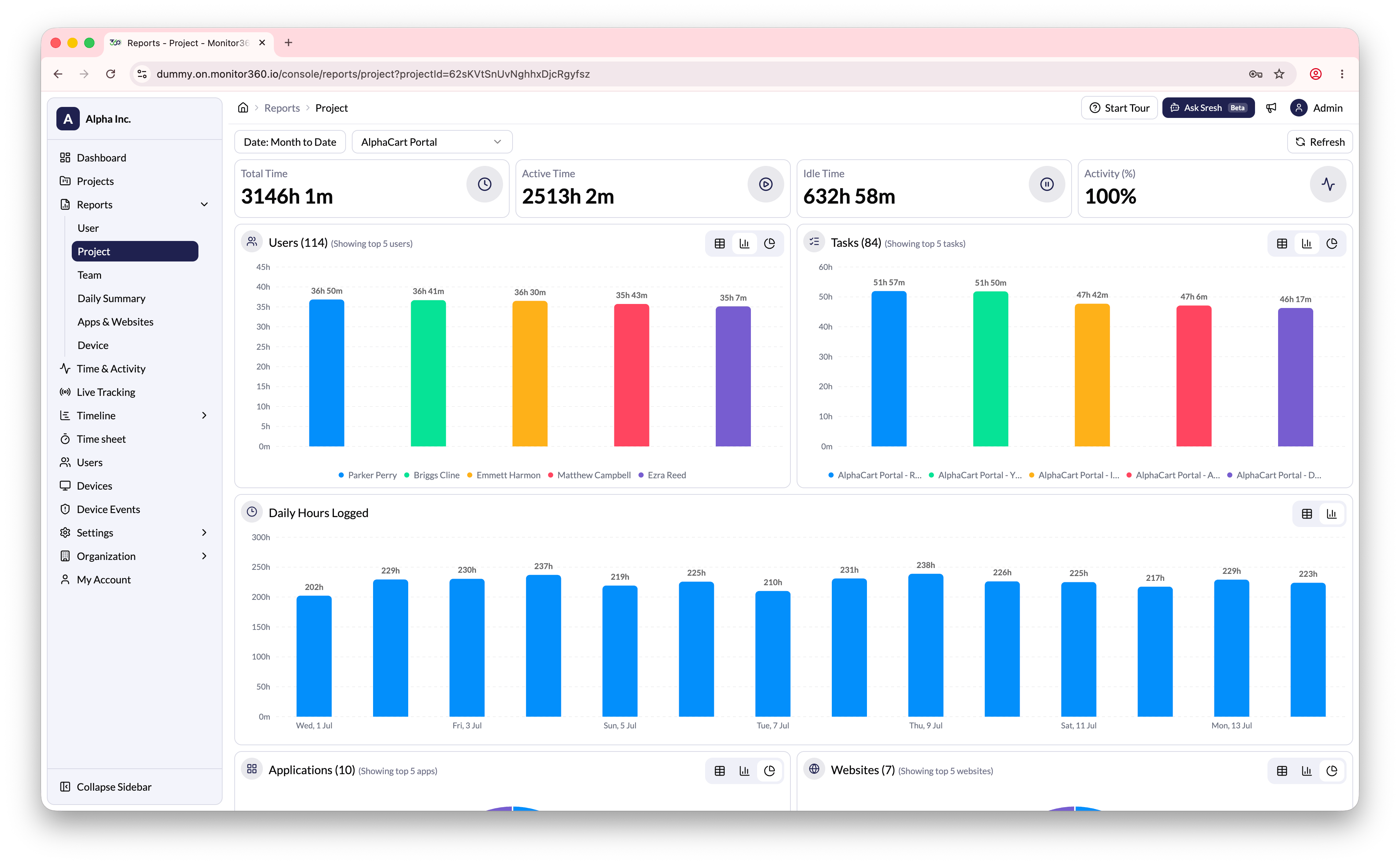Collapse the Reports sidebar section
This screenshot has height=865, width=1400.
[204, 204]
